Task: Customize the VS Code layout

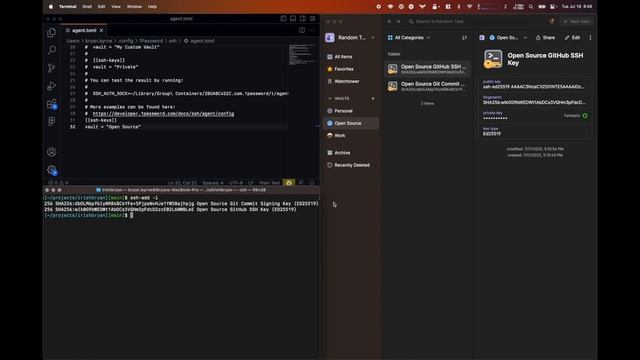Action: (x=313, y=19)
